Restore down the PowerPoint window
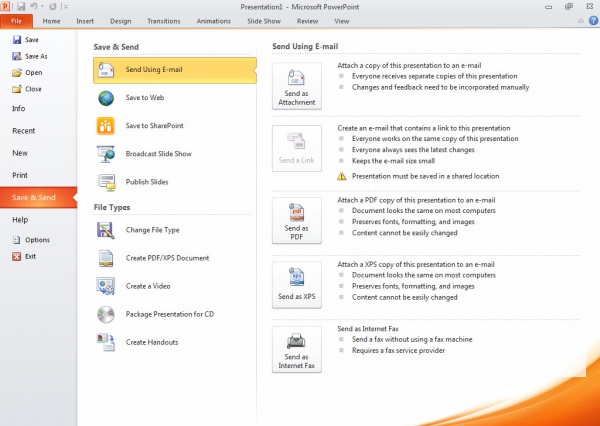 pyautogui.click(x=569, y=7)
